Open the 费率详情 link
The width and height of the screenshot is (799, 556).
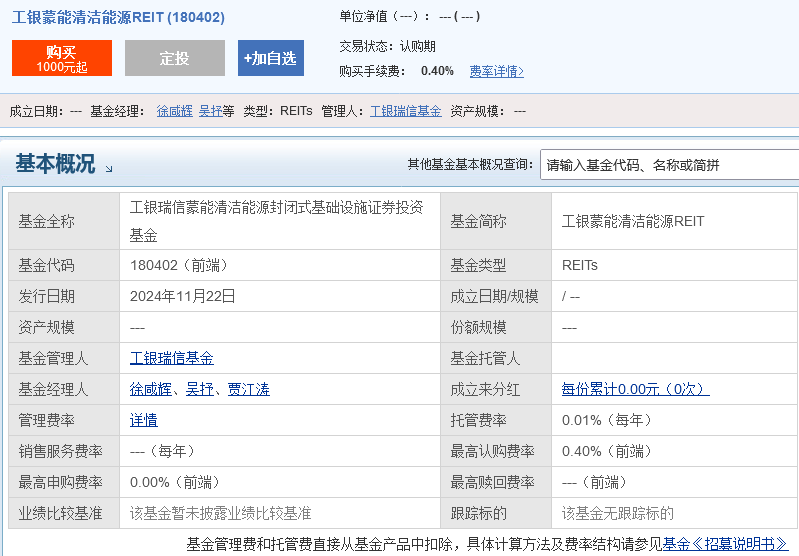coord(496,71)
